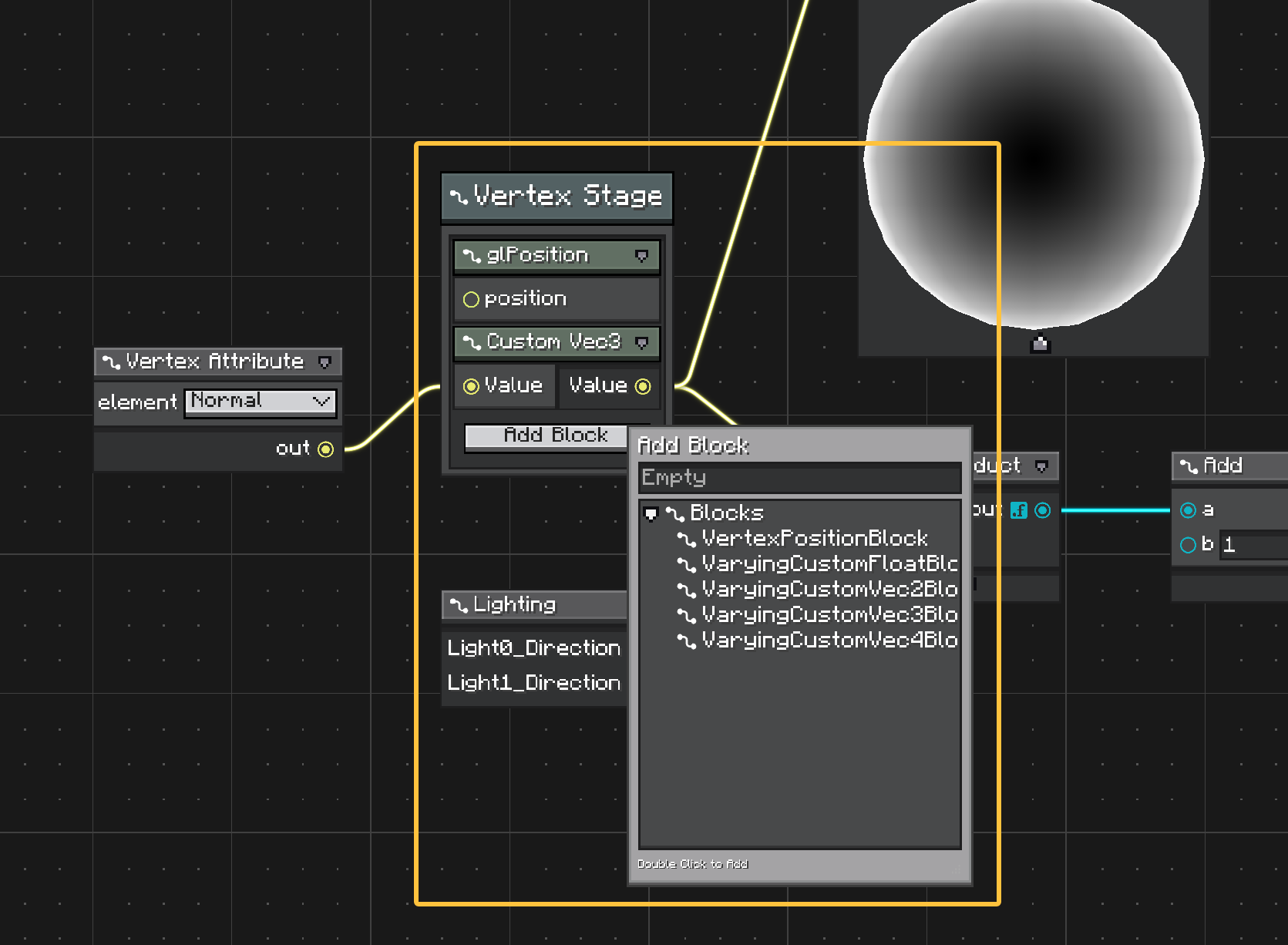Screen dimensions: 1288x945
Task: Click the glPosition block link icon
Action: click(x=471, y=256)
